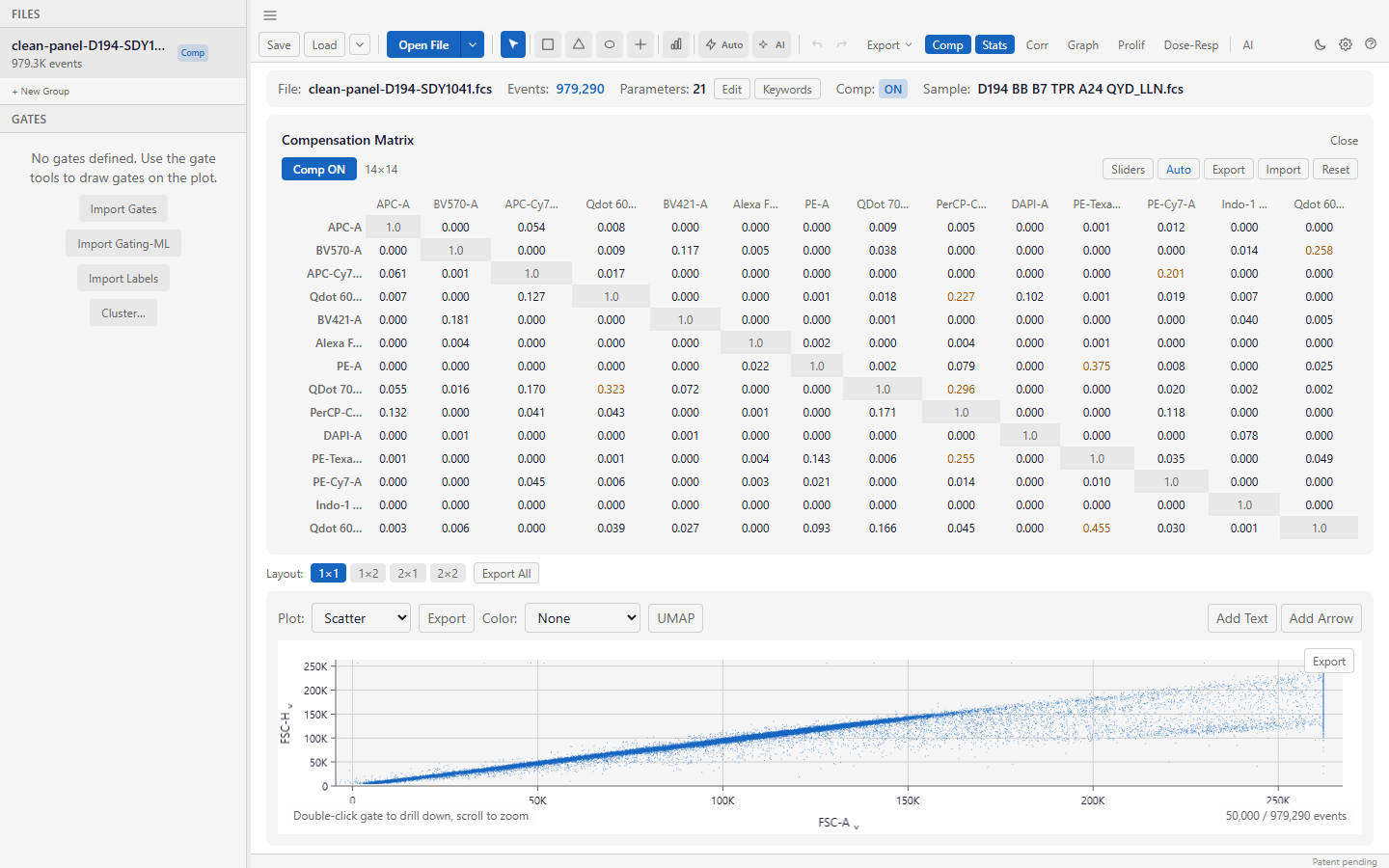This screenshot has width=1389, height=868.
Task: Toggle the Comp ON badge in file info
Action: [893, 89]
